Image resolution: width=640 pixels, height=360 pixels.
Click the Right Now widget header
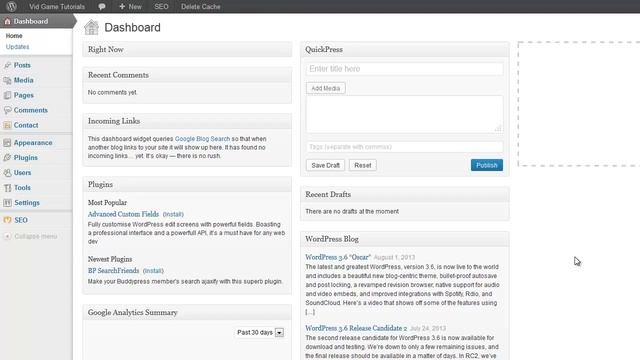click(x=187, y=49)
